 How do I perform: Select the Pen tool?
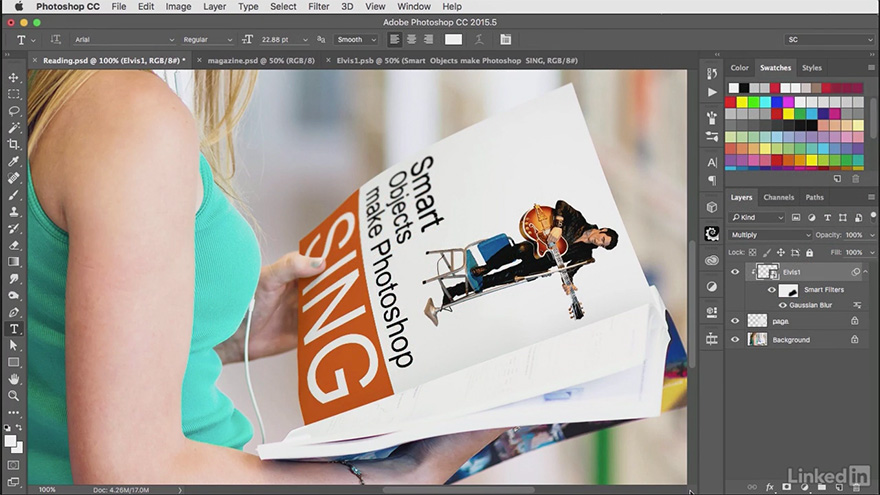pos(13,313)
